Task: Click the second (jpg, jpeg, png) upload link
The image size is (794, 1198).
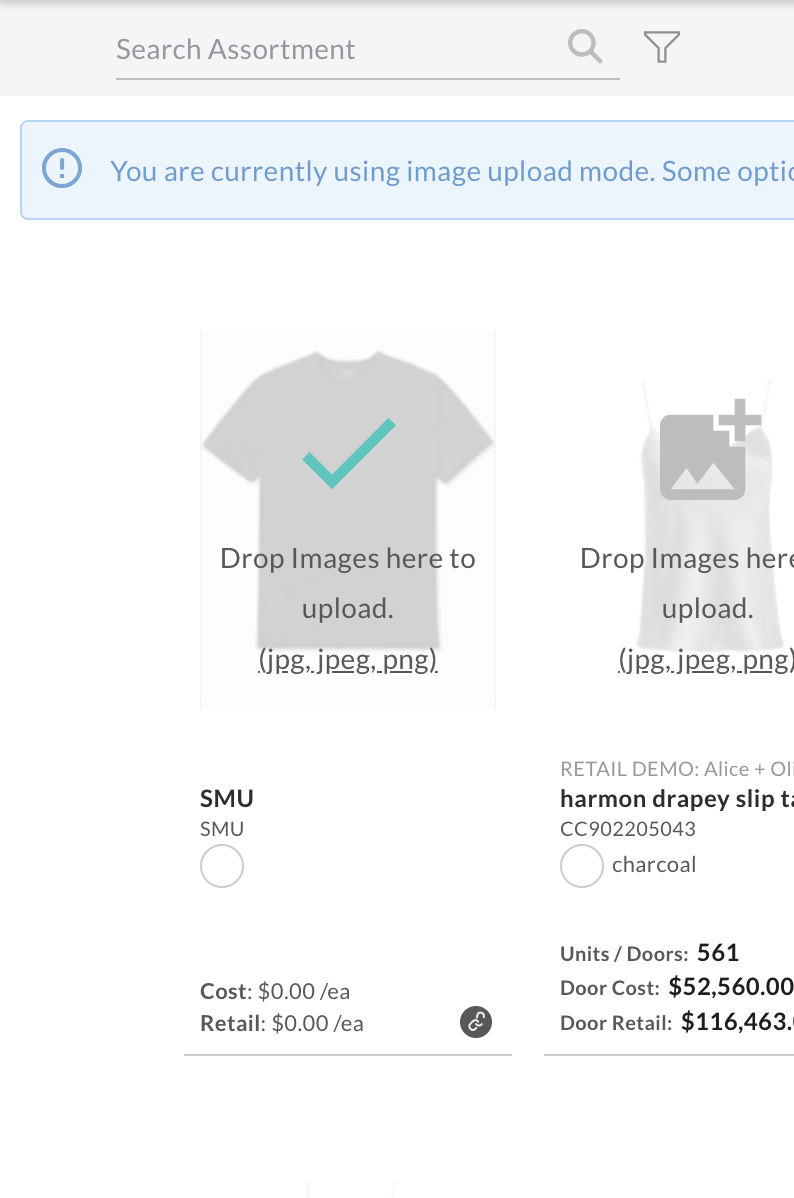Action: coord(706,659)
